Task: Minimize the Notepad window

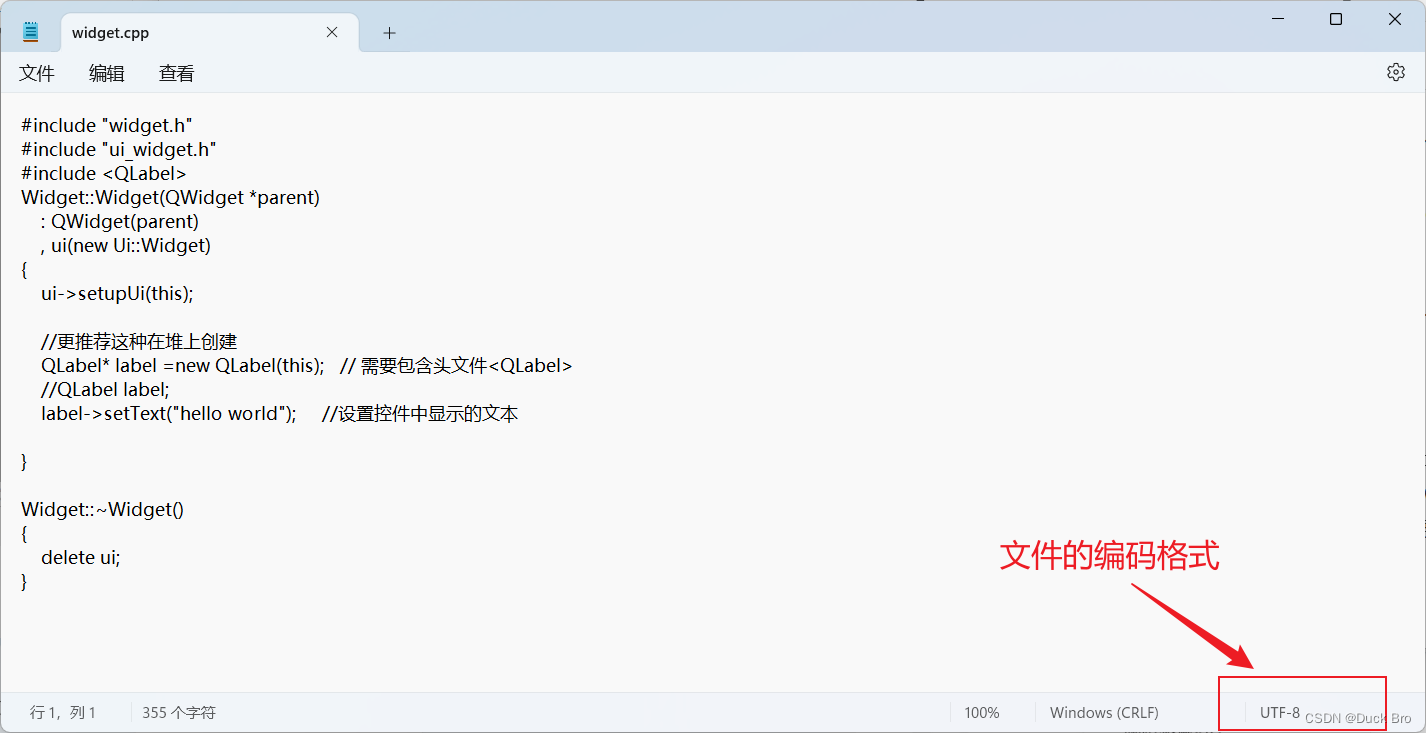Action: 1277,19
